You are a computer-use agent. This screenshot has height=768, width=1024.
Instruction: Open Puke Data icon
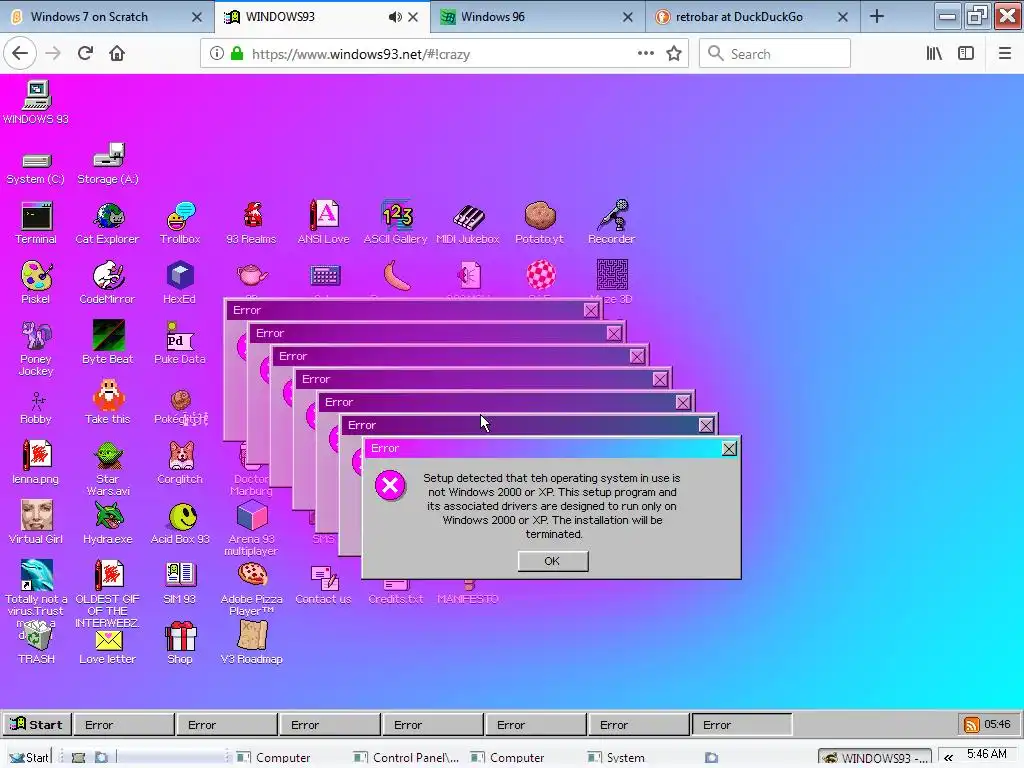point(180,343)
